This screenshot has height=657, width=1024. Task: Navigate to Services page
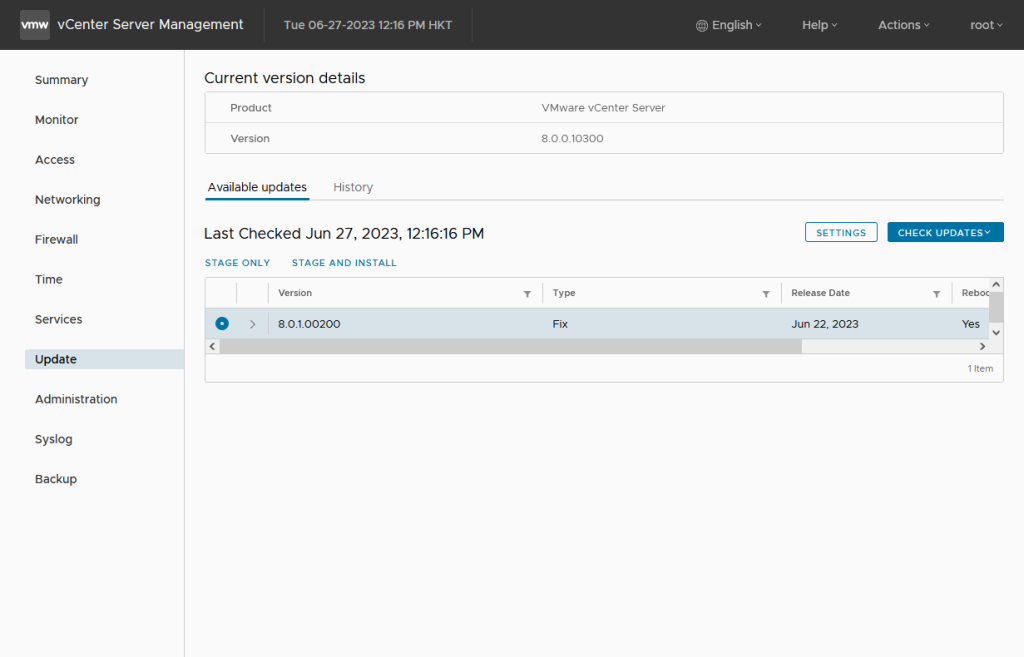(x=59, y=319)
